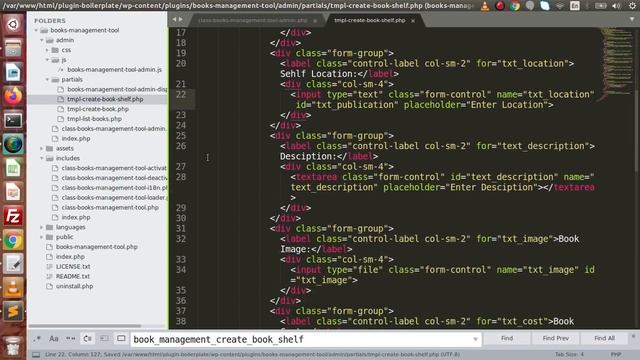Toggle in-selection search option
The width and height of the screenshot is (640, 360).
click(x=104, y=338)
